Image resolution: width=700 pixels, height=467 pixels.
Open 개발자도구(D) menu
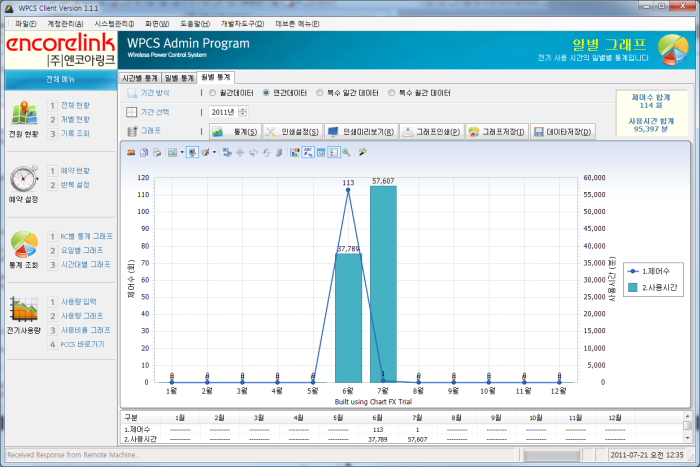pos(242,24)
